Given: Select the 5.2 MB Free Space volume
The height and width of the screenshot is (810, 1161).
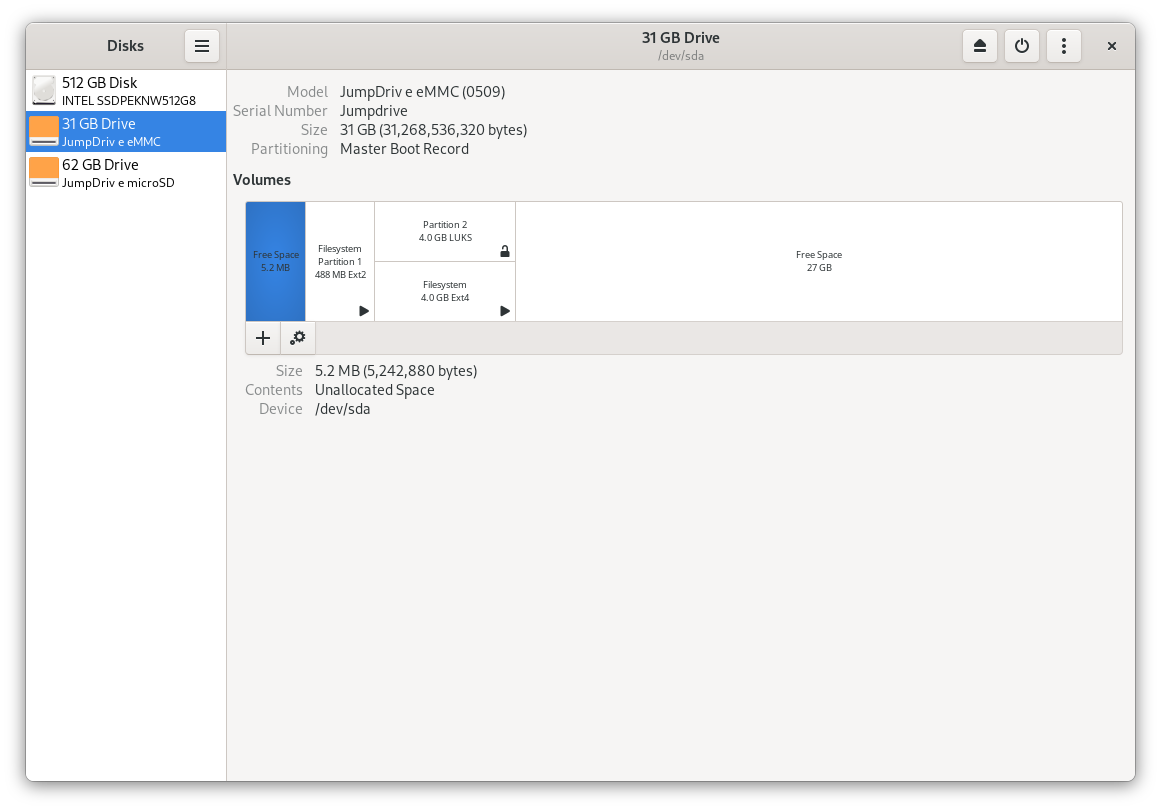Looking at the screenshot, I should [x=275, y=261].
